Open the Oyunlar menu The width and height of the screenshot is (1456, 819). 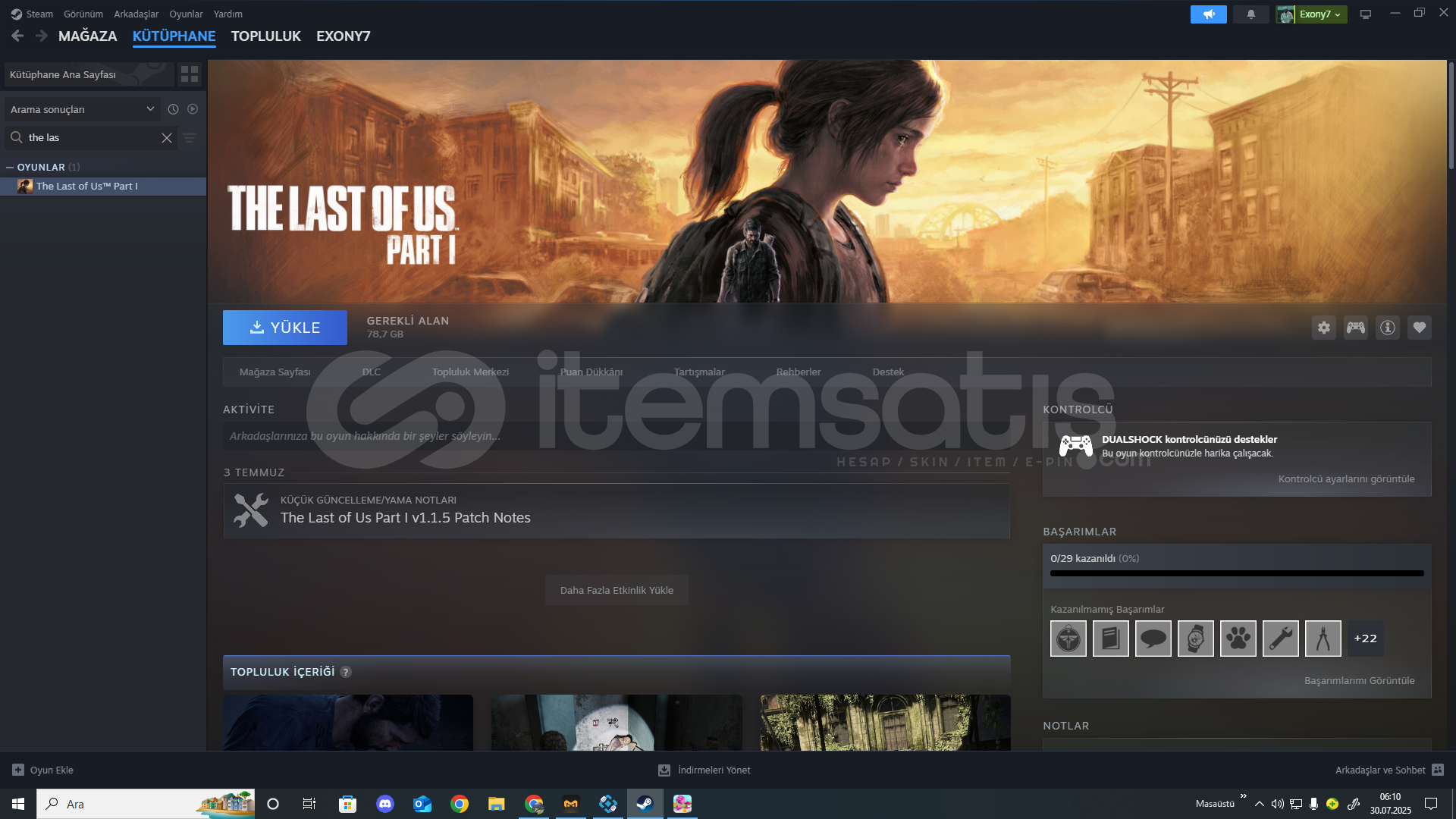186,14
